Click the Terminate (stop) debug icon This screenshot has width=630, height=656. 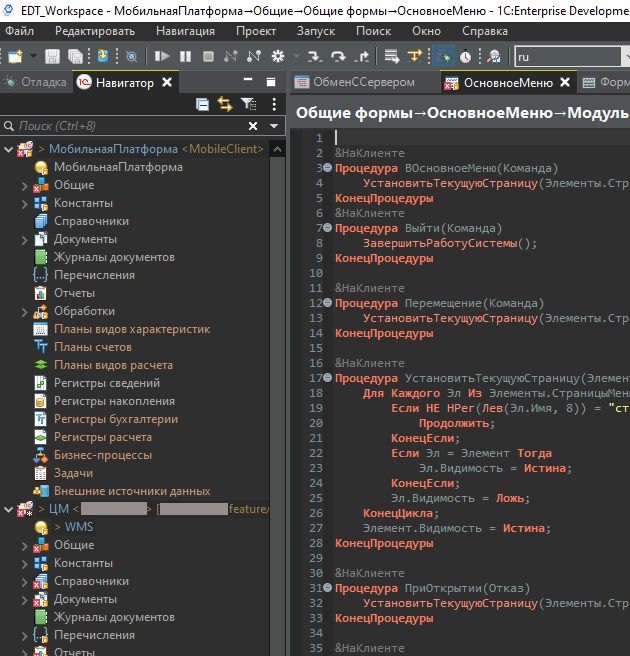[x=208, y=56]
